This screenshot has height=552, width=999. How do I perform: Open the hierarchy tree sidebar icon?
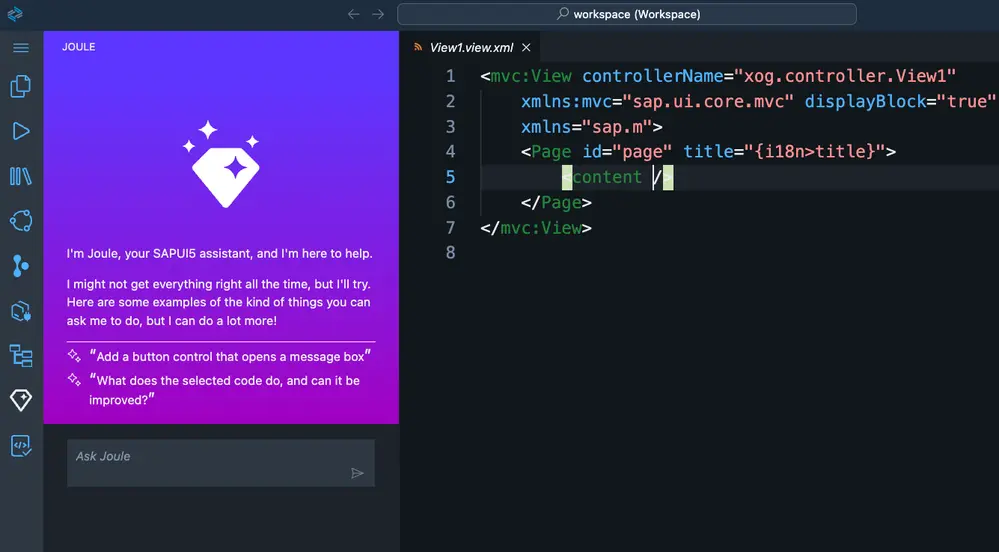(21, 356)
